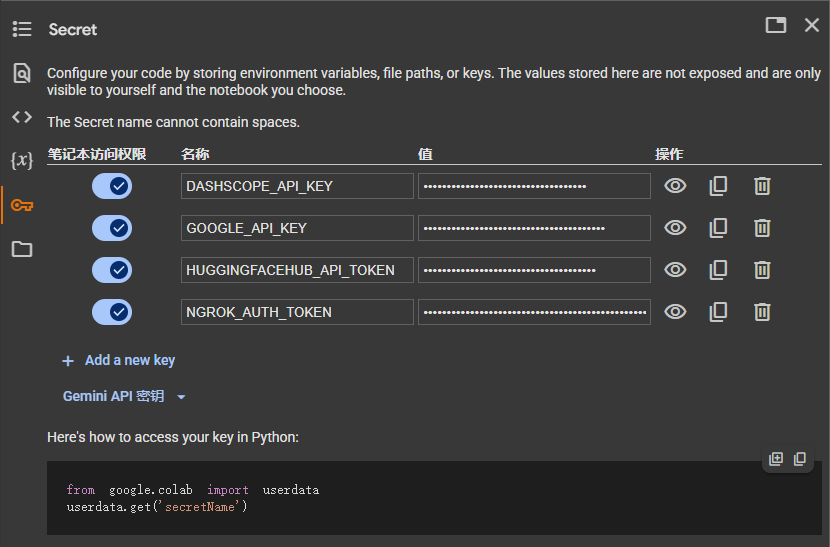Close the Secret panel
830x547 pixels.
pos(811,25)
